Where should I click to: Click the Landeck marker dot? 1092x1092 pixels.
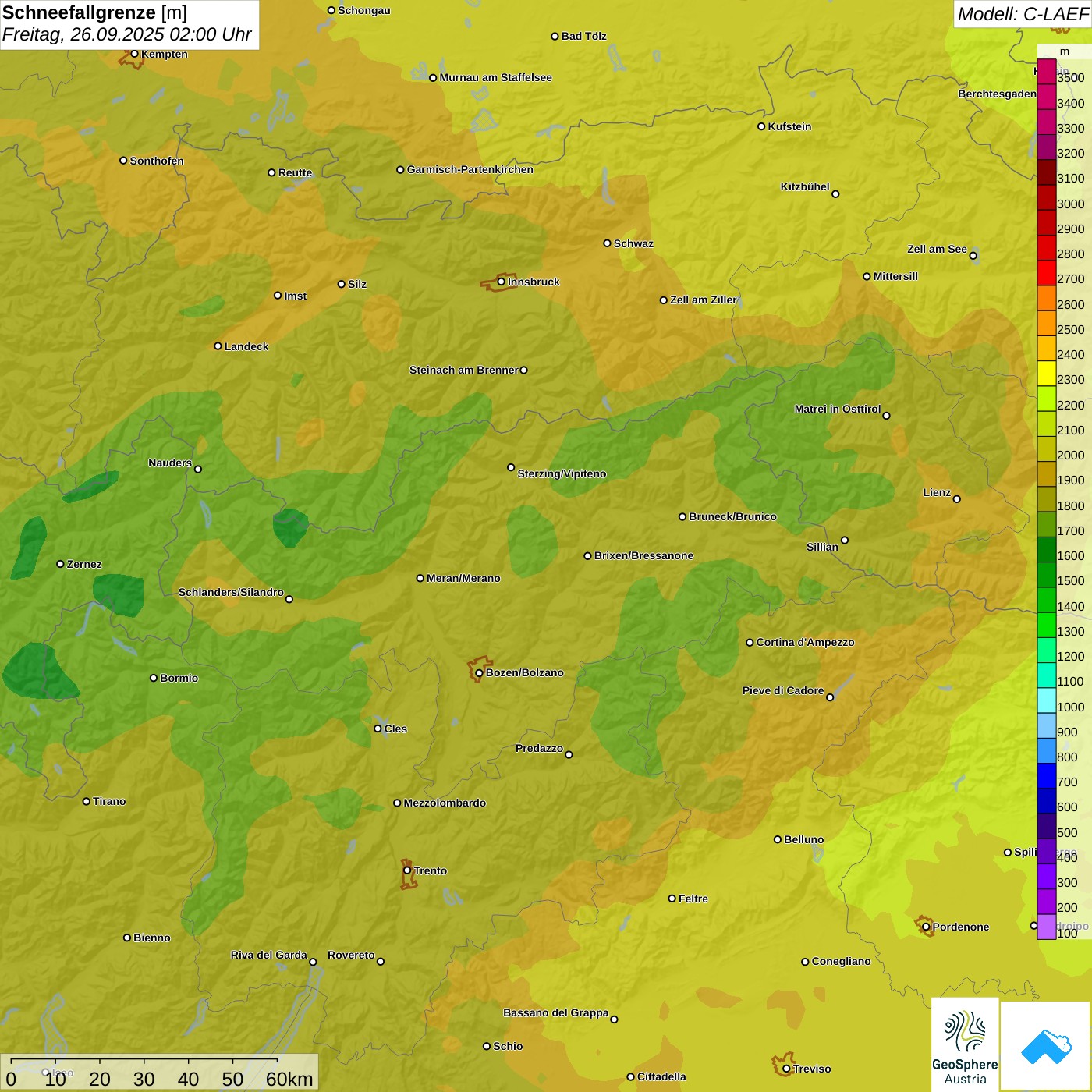pyautogui.click(x=218, y=346)
